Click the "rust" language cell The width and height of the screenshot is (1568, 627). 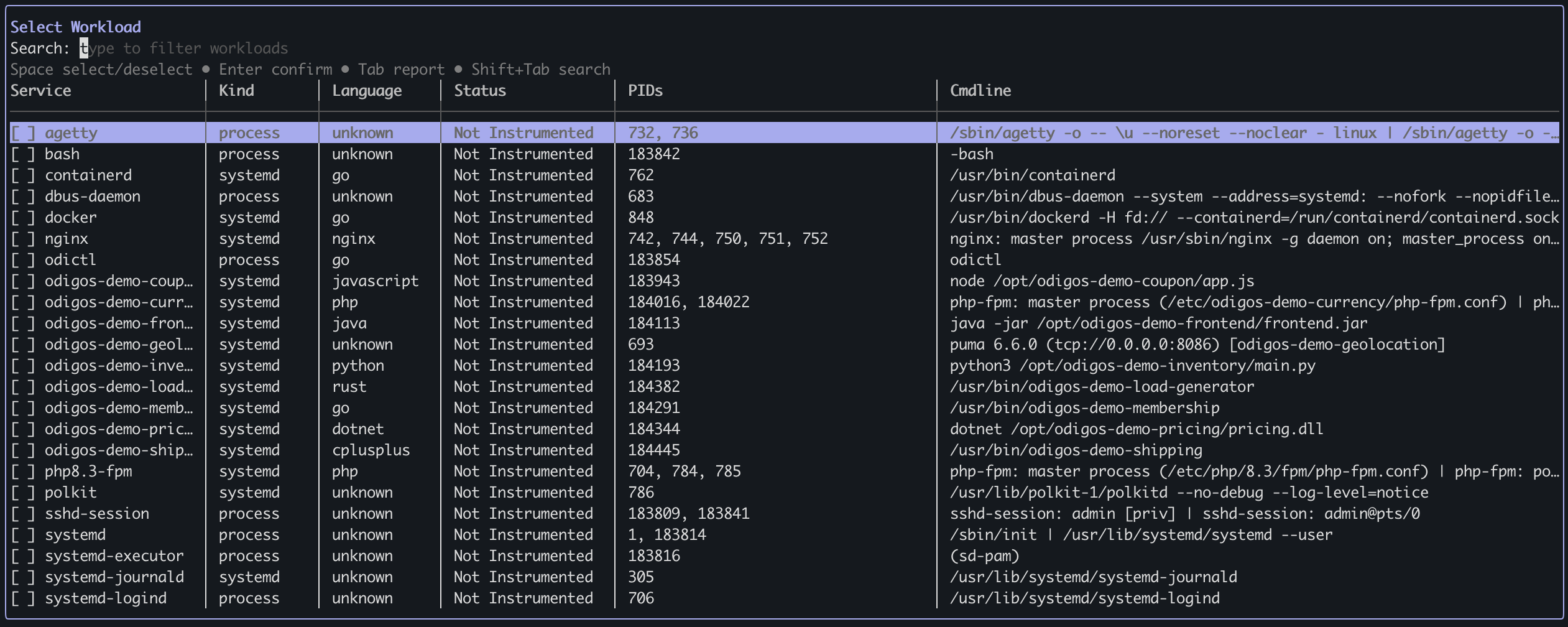pyautogui.click(x=349, y=386)
